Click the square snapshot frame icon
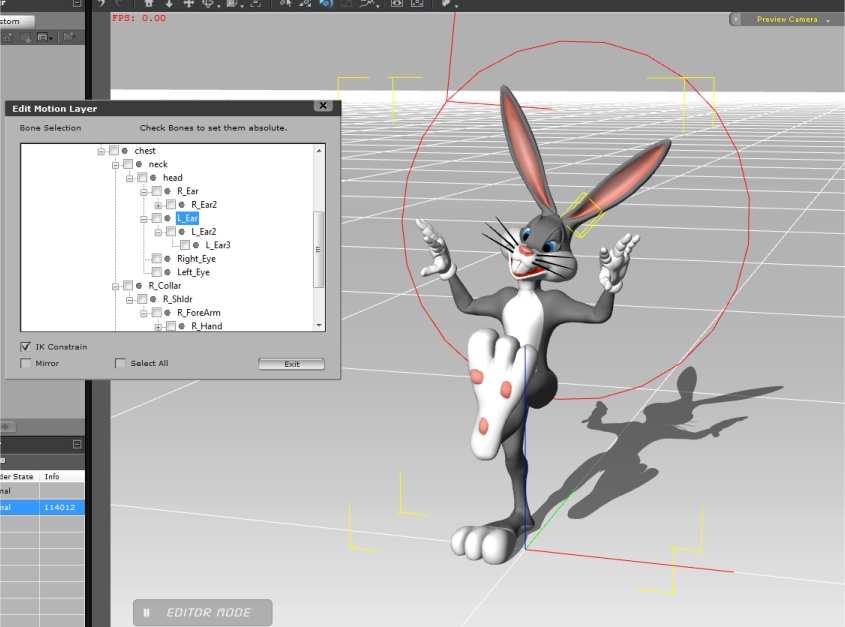This screenshot has height=627, width=845. pos(417,4)
